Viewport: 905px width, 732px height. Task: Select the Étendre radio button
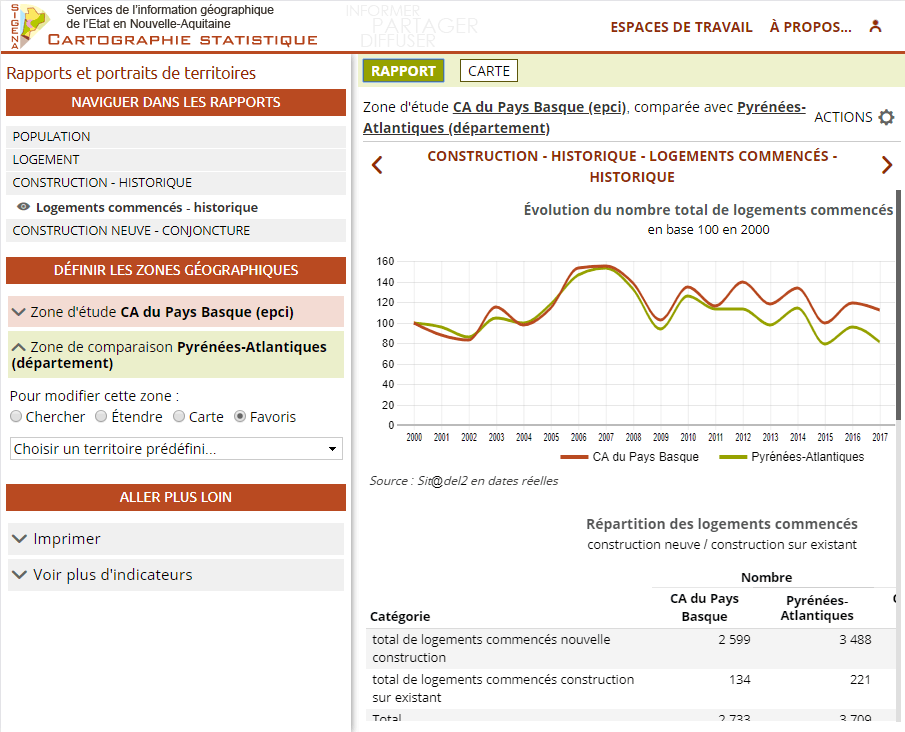(x=101, y=416)
